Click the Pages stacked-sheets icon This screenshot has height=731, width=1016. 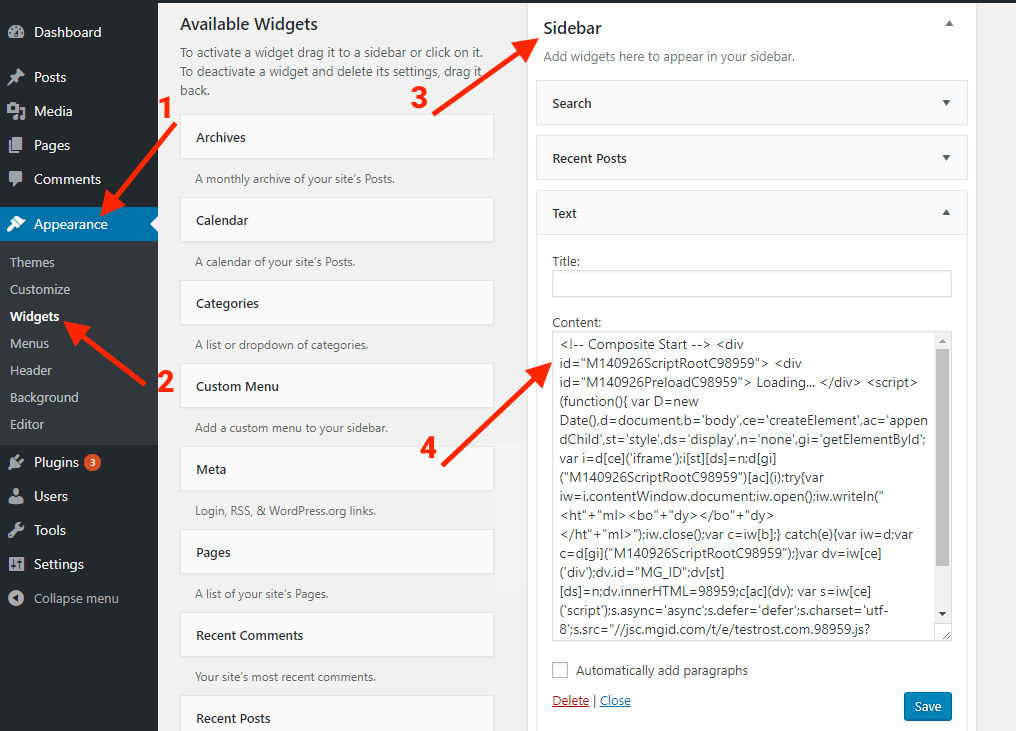coord(16,145)
